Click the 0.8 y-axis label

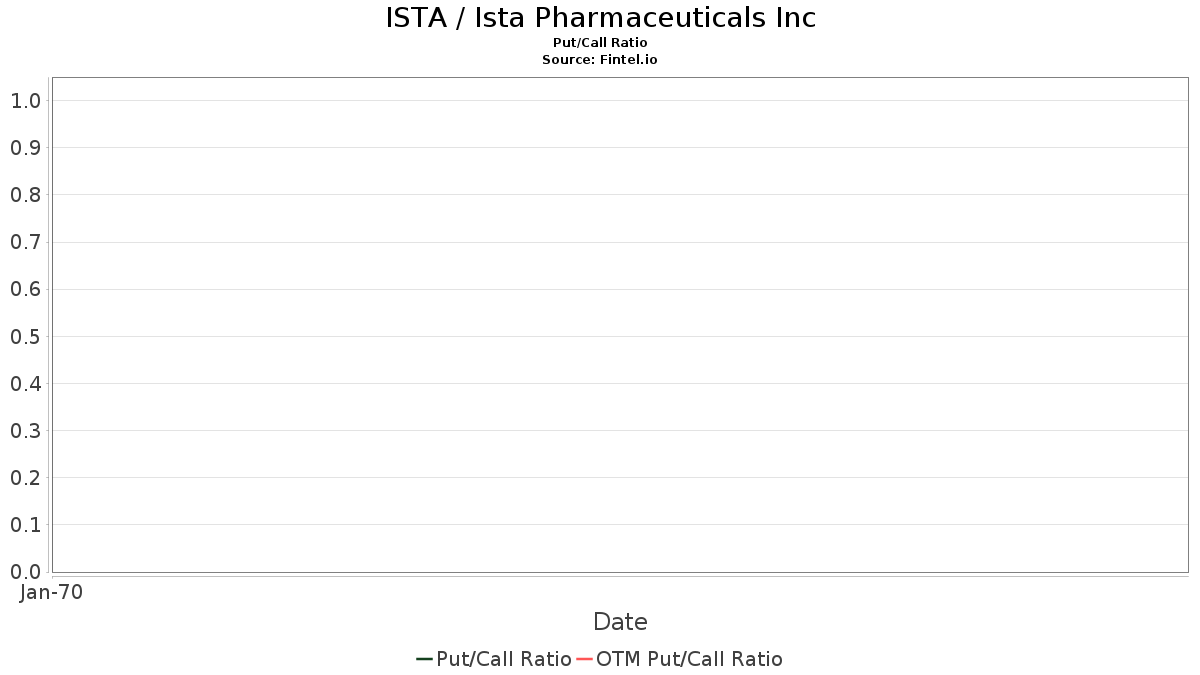tap(26, 195)
